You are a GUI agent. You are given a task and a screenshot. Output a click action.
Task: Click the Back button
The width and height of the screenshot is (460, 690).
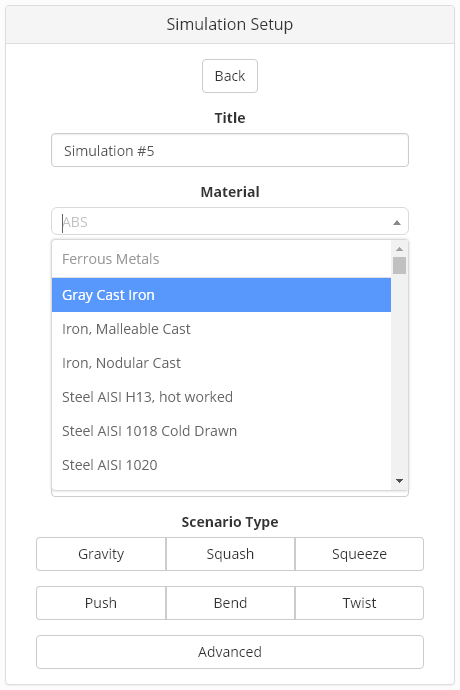pos(230,76)
